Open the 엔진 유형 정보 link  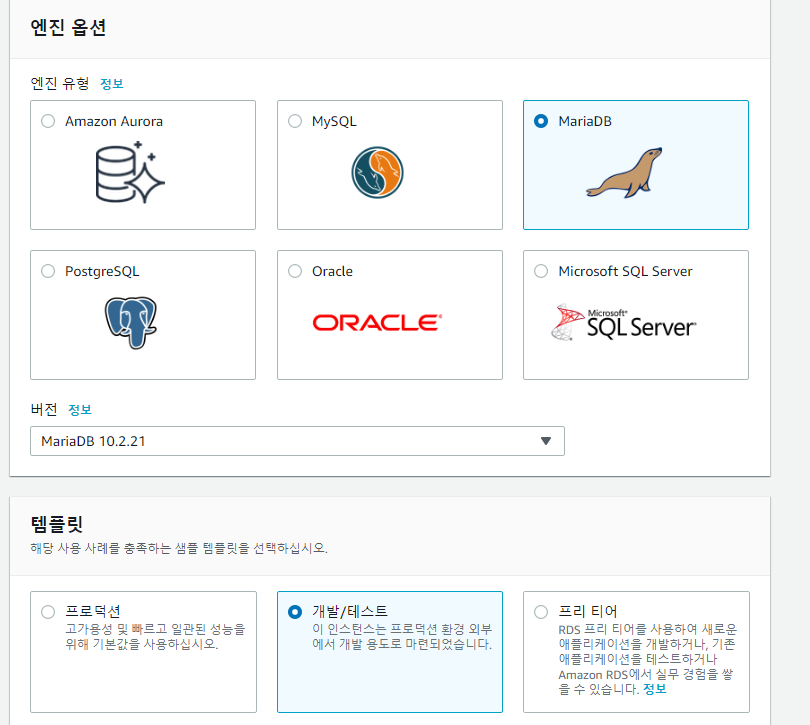click(x=112, y=83)
